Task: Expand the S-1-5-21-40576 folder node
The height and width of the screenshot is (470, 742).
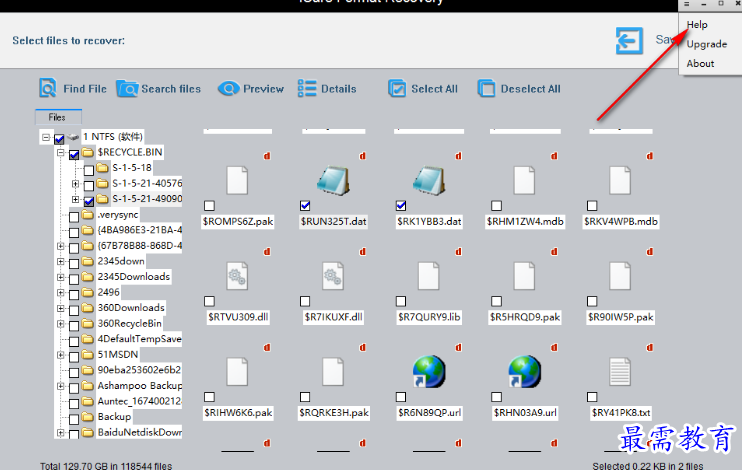Action: [x=75, y=183]
